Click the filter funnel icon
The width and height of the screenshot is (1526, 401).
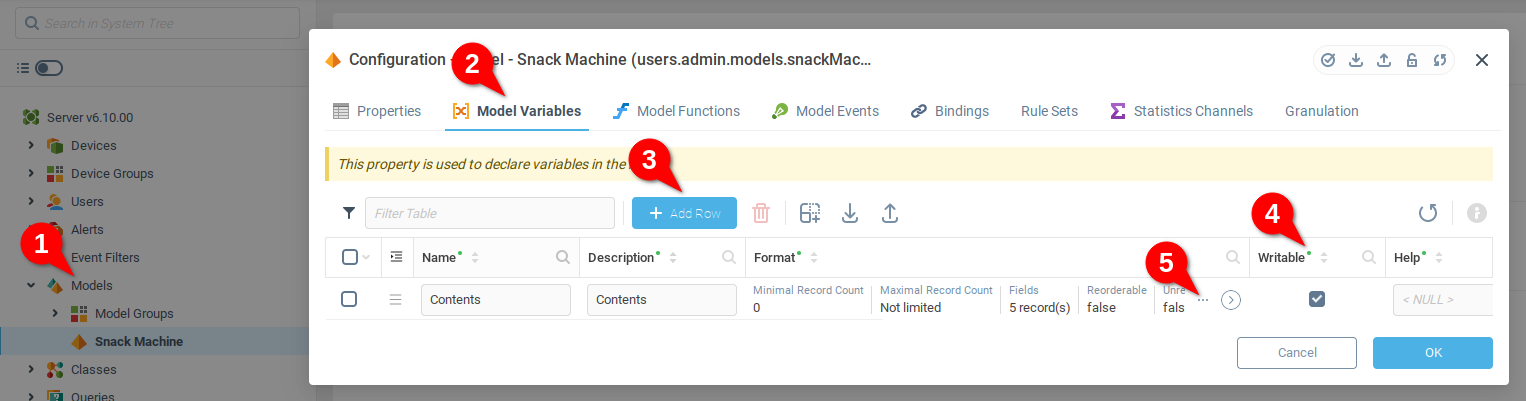(349, 213)
